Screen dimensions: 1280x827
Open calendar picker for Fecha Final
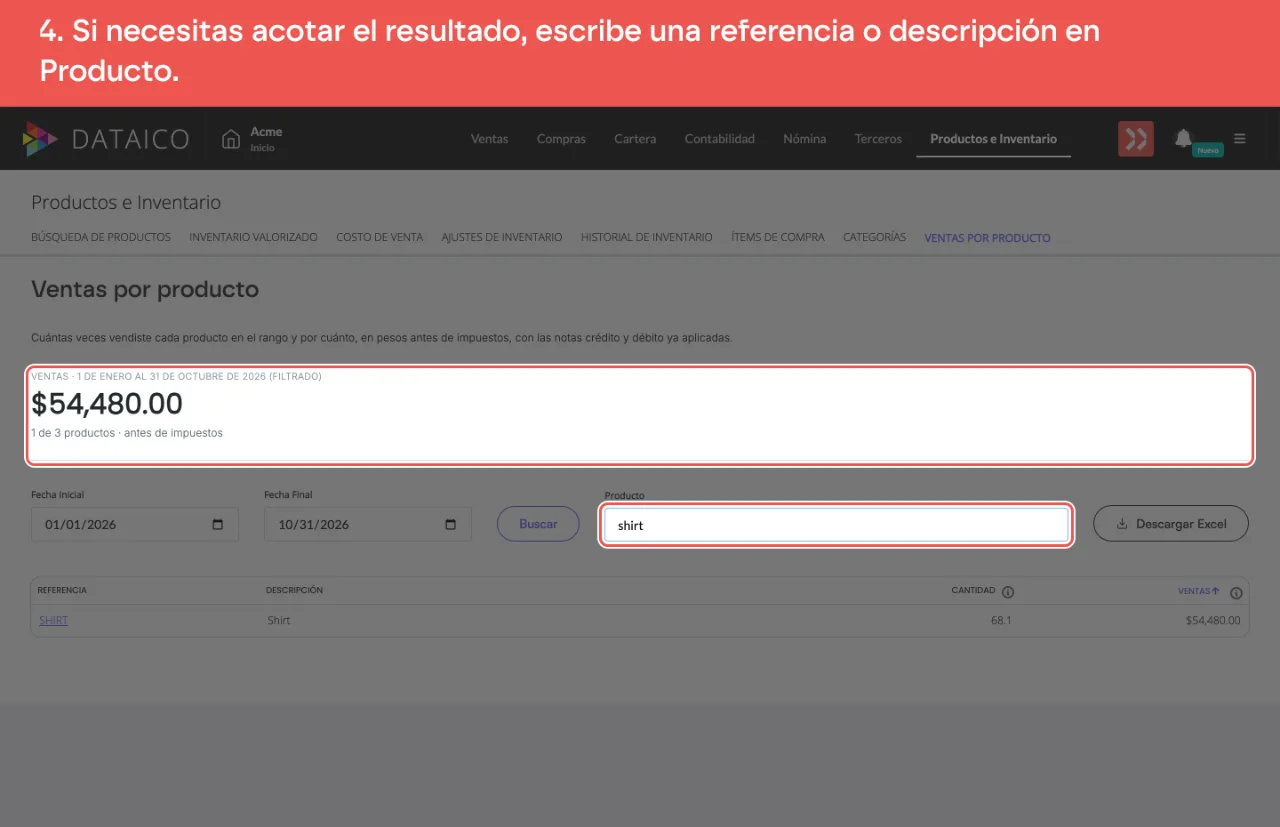pyautogui.click(x=451, y=525)
